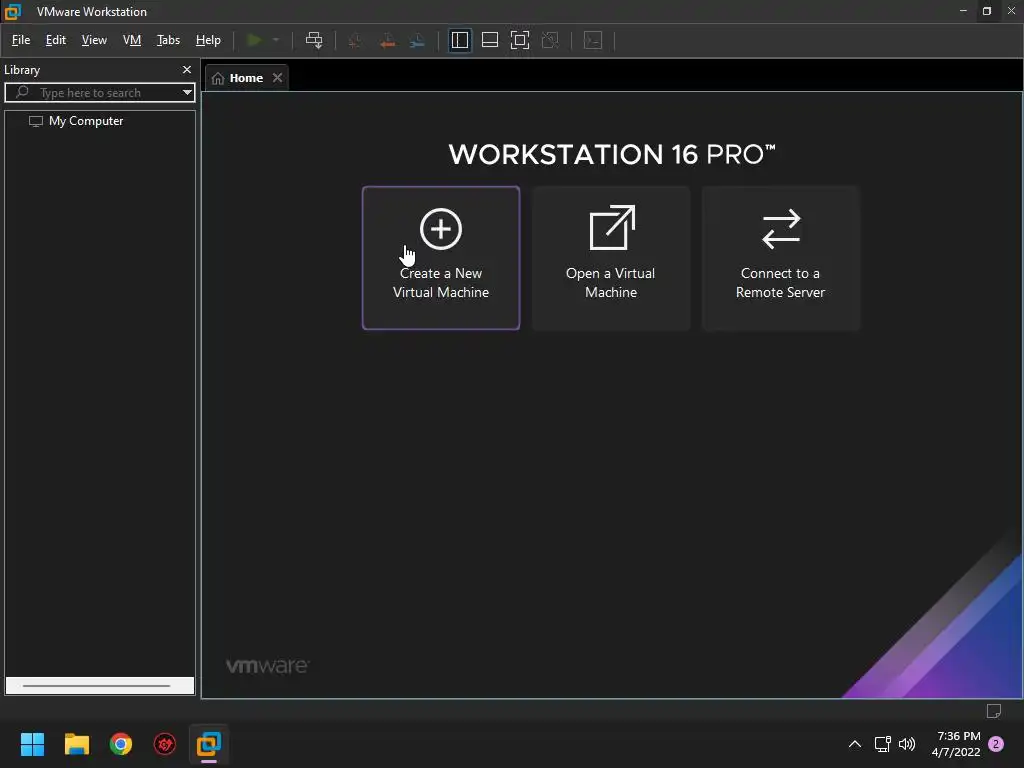Close the Home tab

click(x=278, y=78)
